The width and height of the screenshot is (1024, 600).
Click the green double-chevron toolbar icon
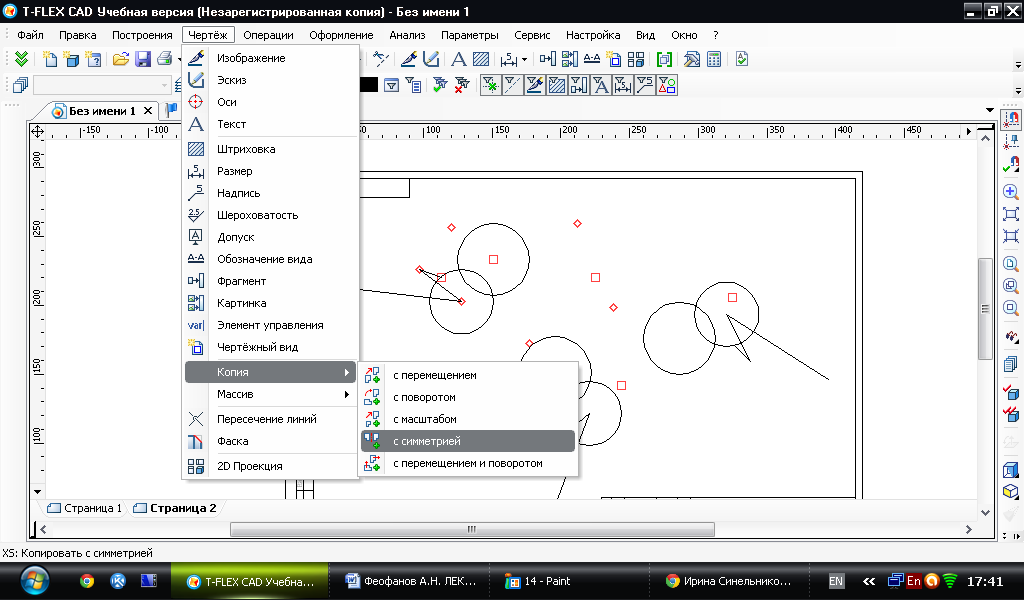pos(22,59)
